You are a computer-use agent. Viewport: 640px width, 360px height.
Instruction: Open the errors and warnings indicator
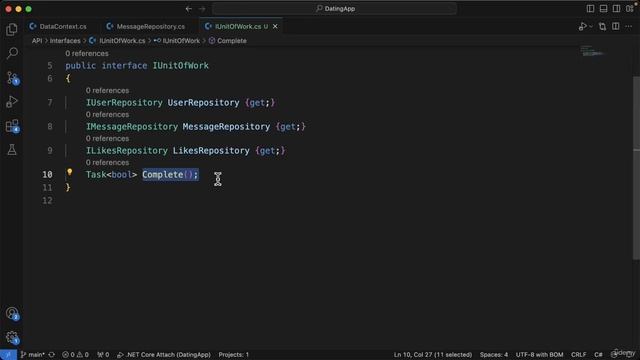[x=76, y=355]
